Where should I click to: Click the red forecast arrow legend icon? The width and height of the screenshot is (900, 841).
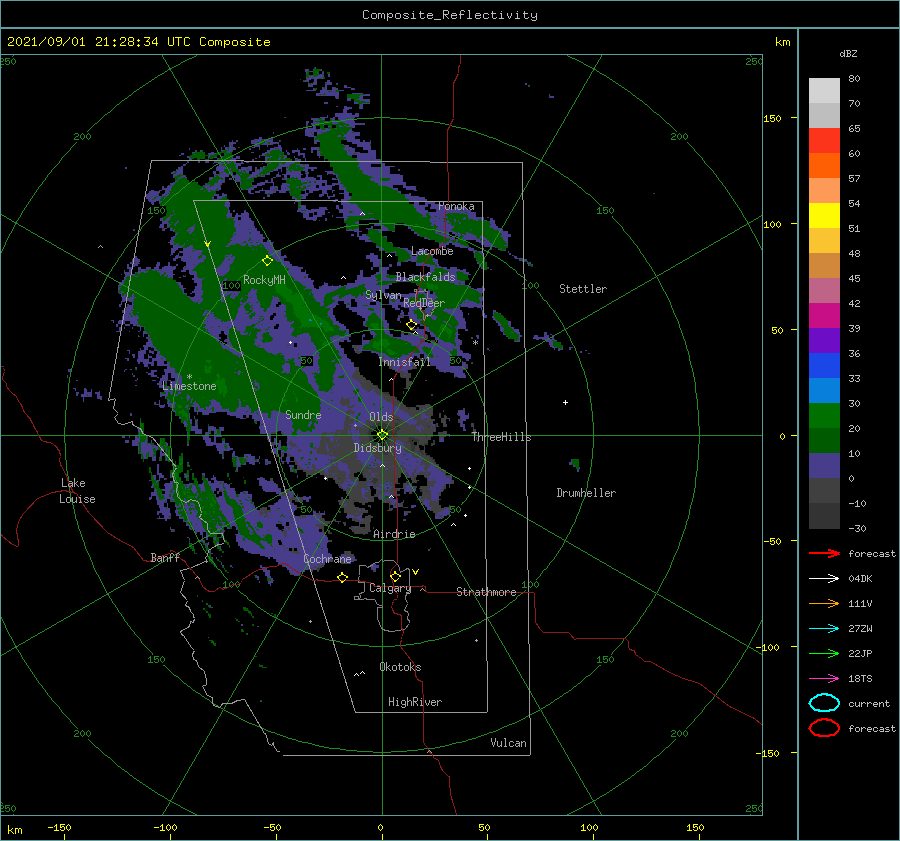pyautogui.click(x=824, y=553)
